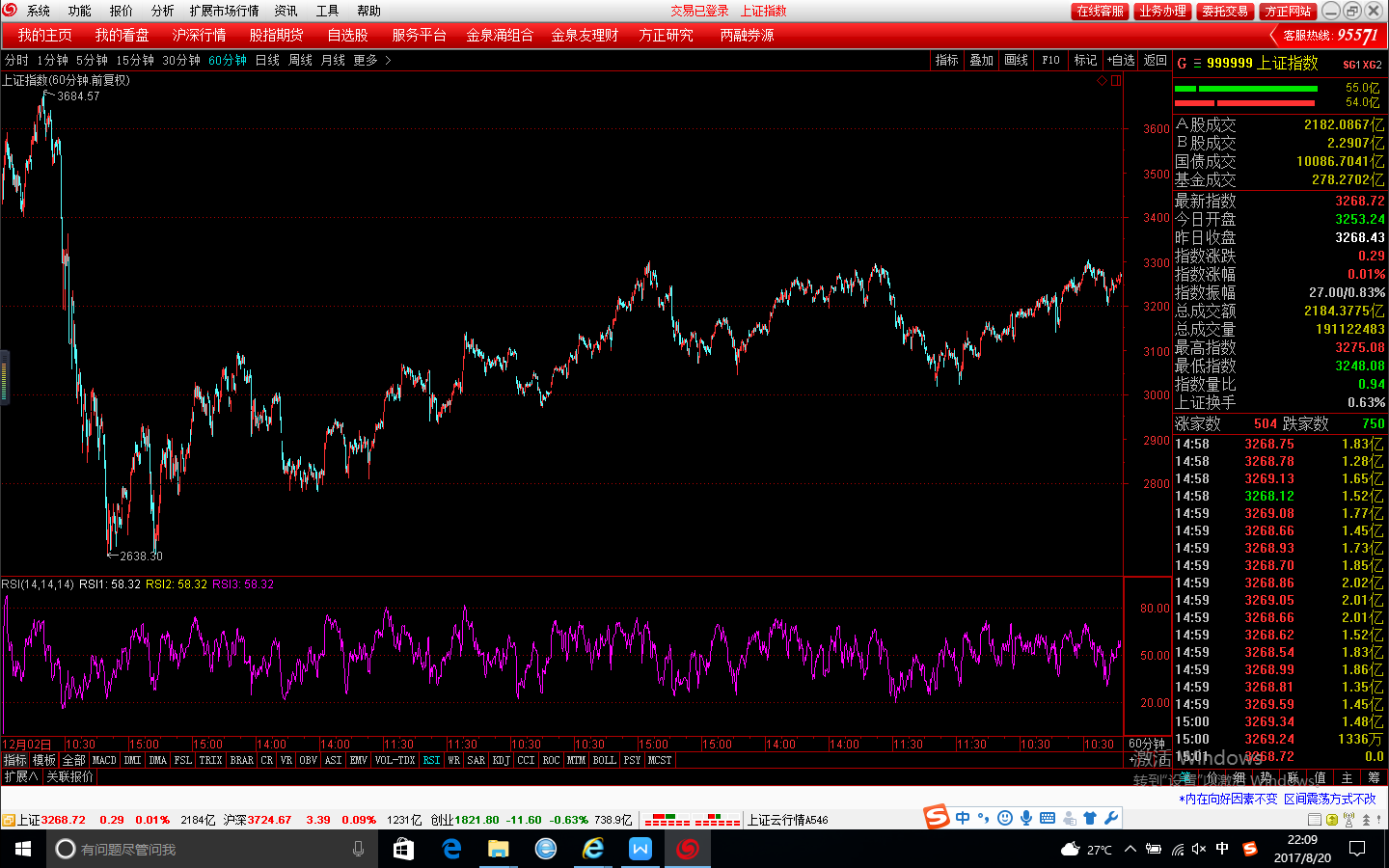Screen dimensions: 1389x868
Task: Open the 分析 menu
Action: tap(163, 11)
